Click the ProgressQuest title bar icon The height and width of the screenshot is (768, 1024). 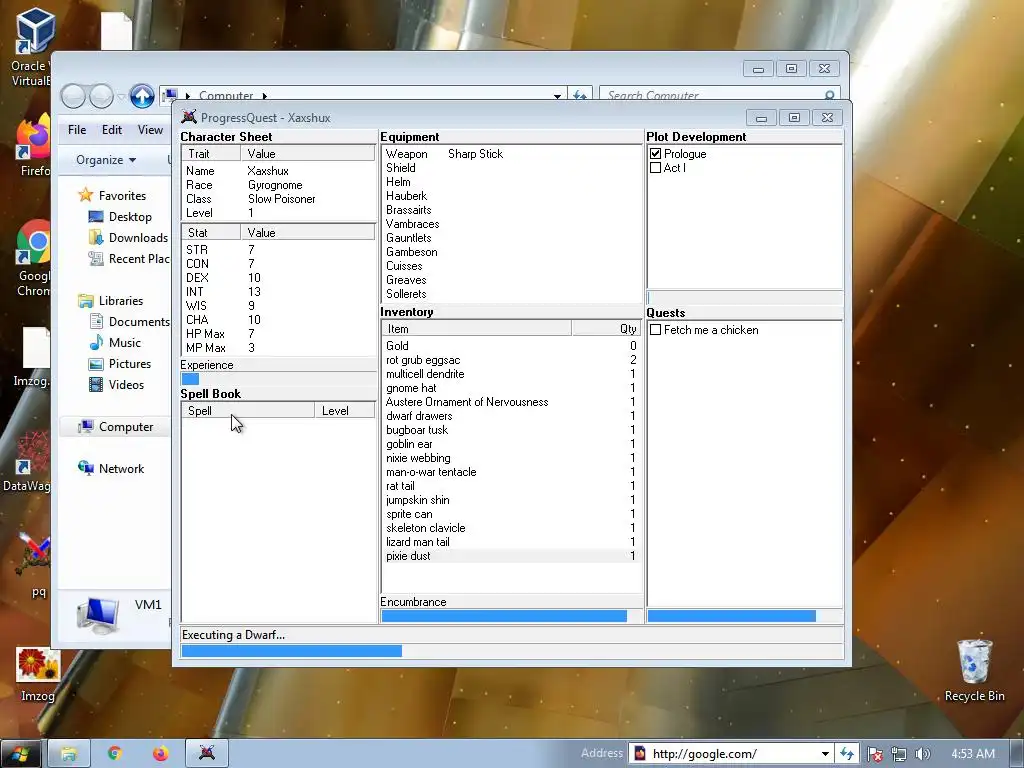pyautogui.click(x=189, y=117)
